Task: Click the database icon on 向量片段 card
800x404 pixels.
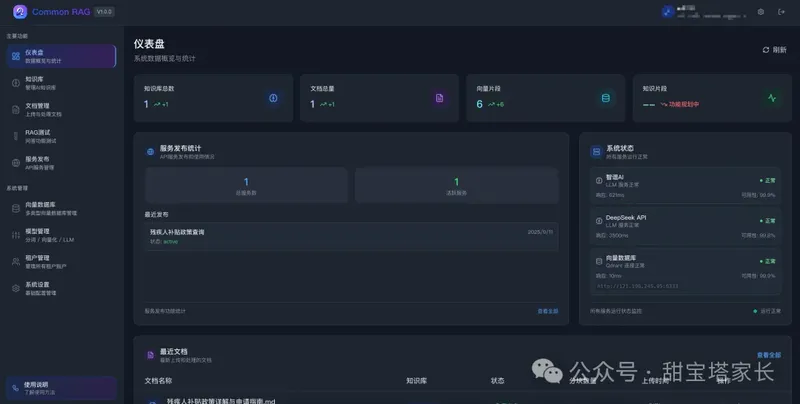Action: point(606,98)
